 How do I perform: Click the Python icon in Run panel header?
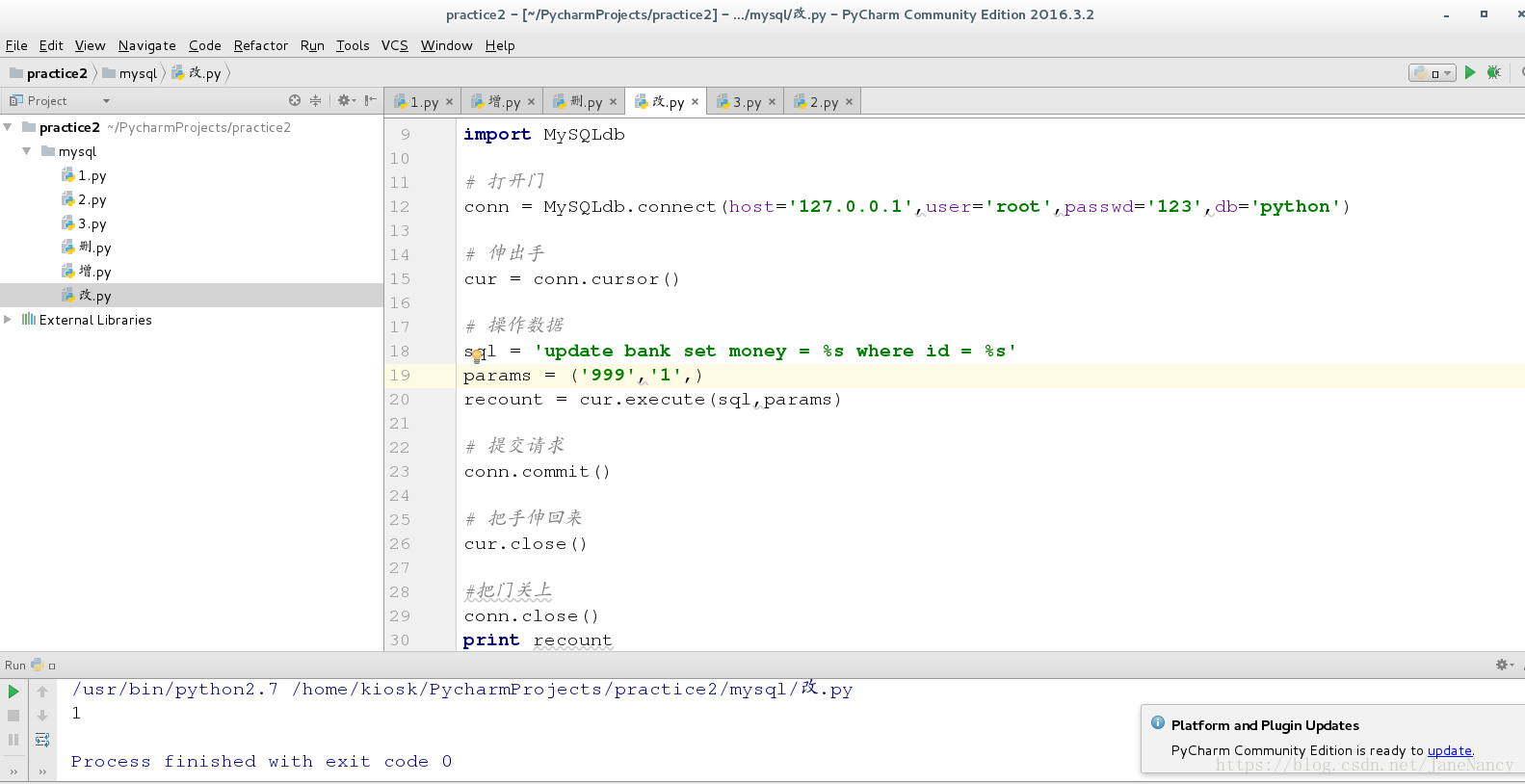point(37,665)
